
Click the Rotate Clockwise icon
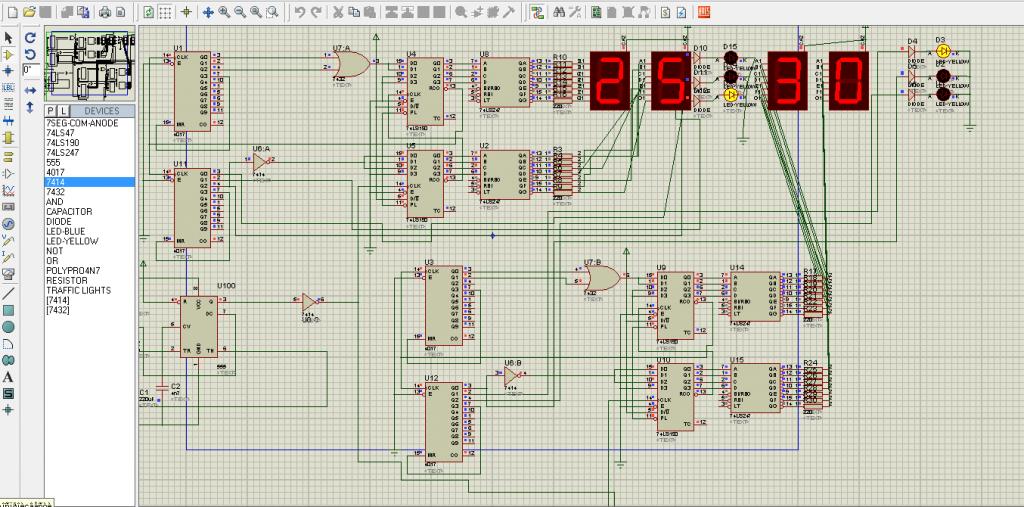tap(30, 37)
